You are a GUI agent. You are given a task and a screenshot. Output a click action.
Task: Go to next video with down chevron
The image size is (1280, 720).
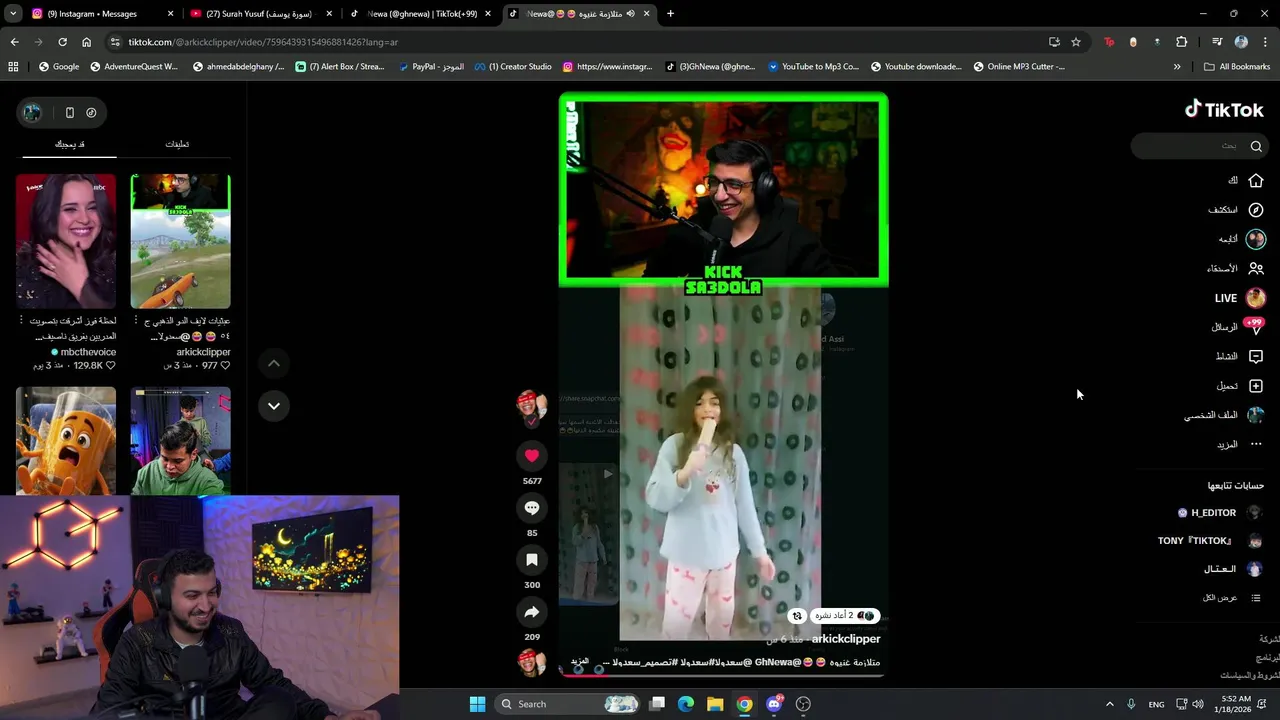(x=274, y=406)
